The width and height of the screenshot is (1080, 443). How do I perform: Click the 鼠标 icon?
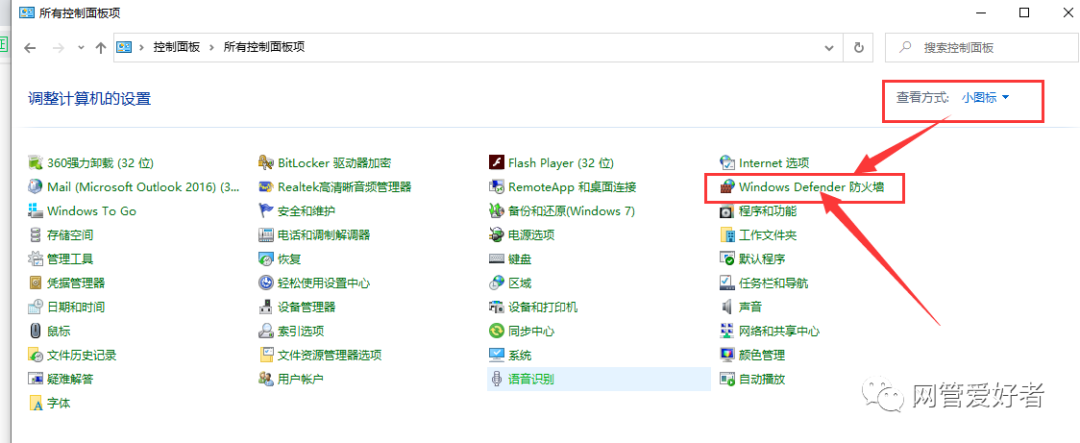(35, 331)
